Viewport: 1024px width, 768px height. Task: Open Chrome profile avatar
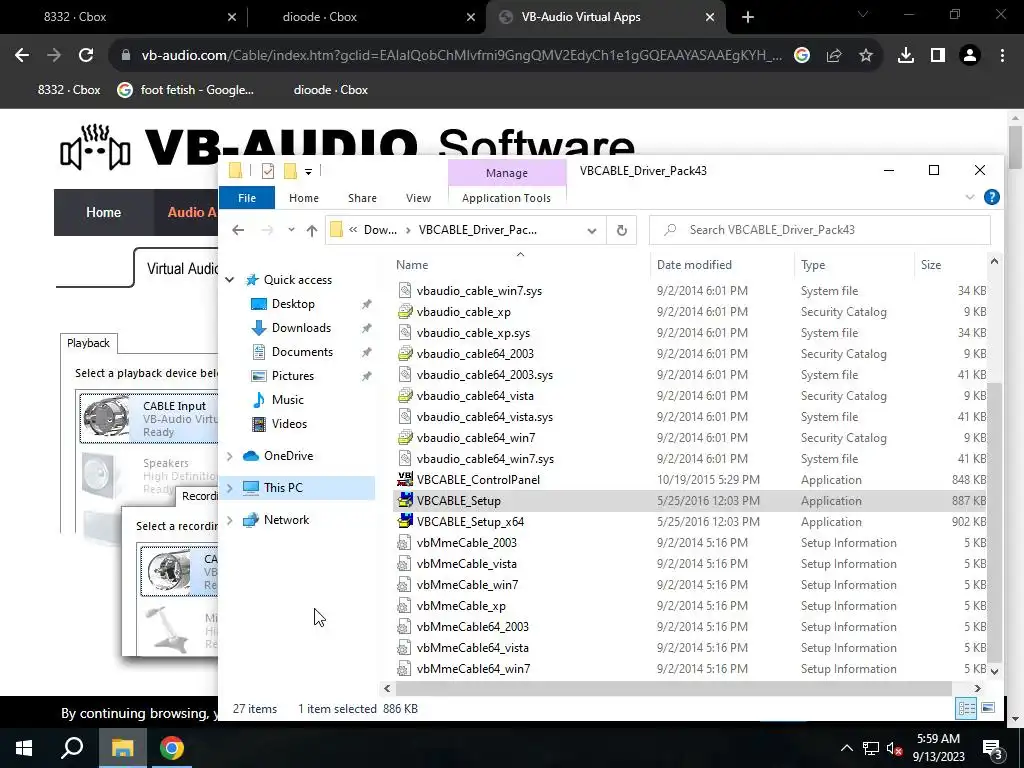click(970, 56)
